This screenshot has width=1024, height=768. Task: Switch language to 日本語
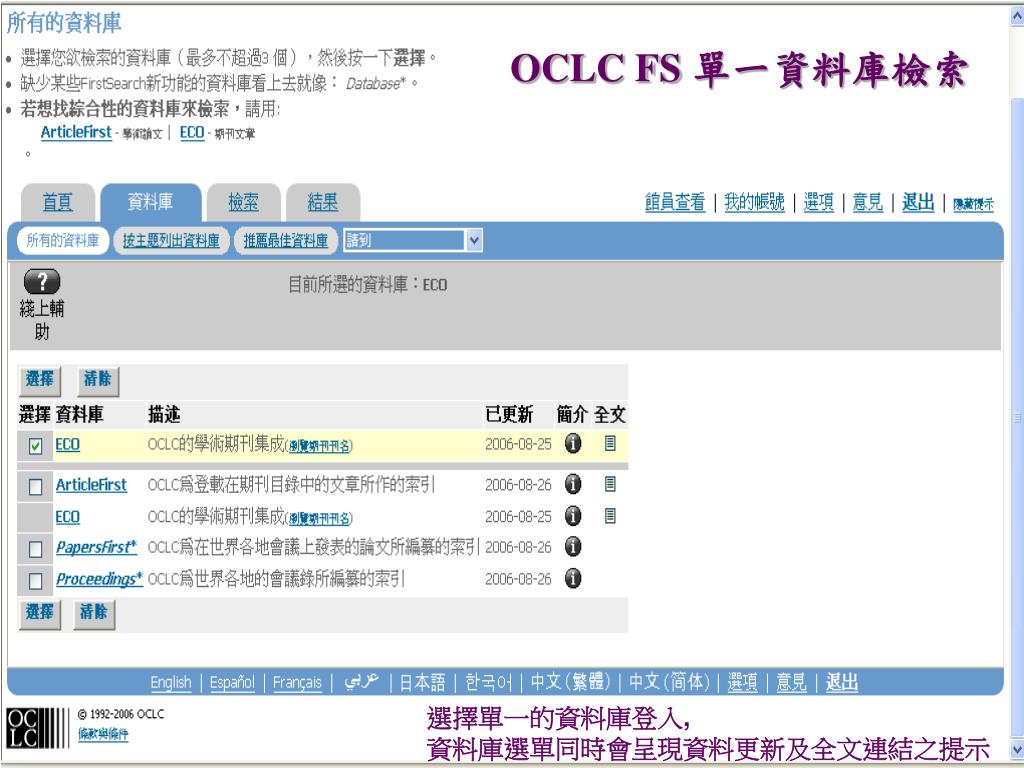coord(422,682)
